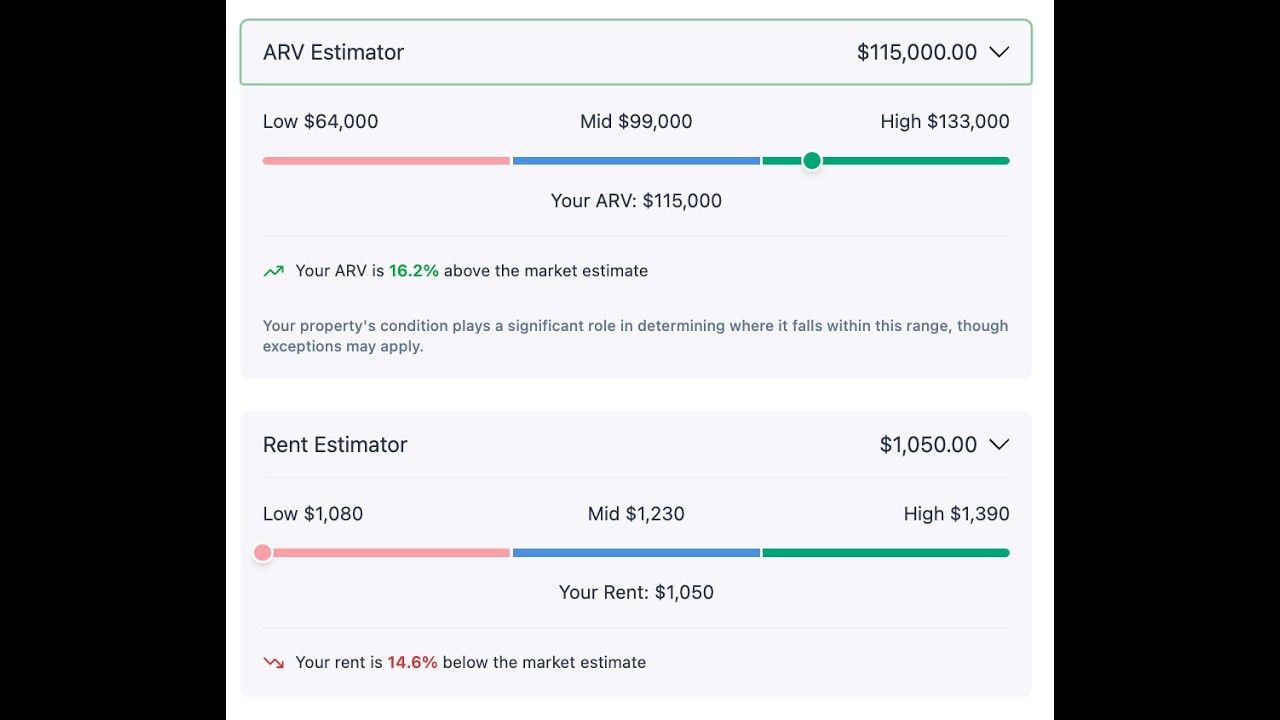
Task: Click the Mid $1,230 rent label
Action: pyautogui.click(x=636, y=513)
